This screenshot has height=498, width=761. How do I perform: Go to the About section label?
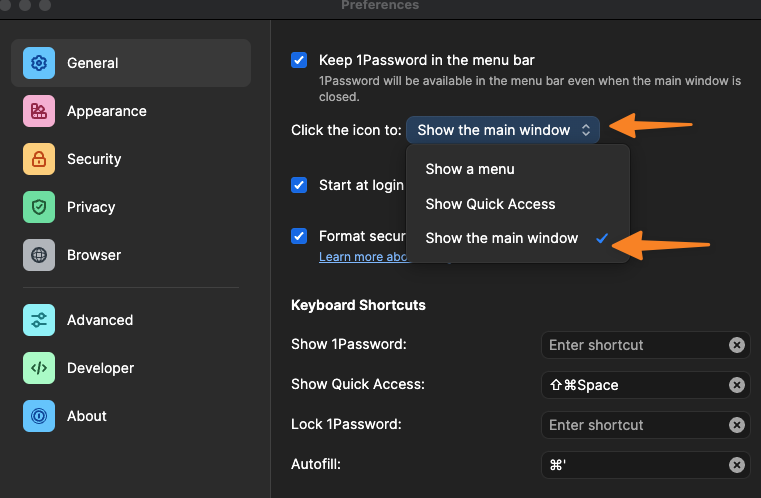pyautogui.click(x=87, y=416)
